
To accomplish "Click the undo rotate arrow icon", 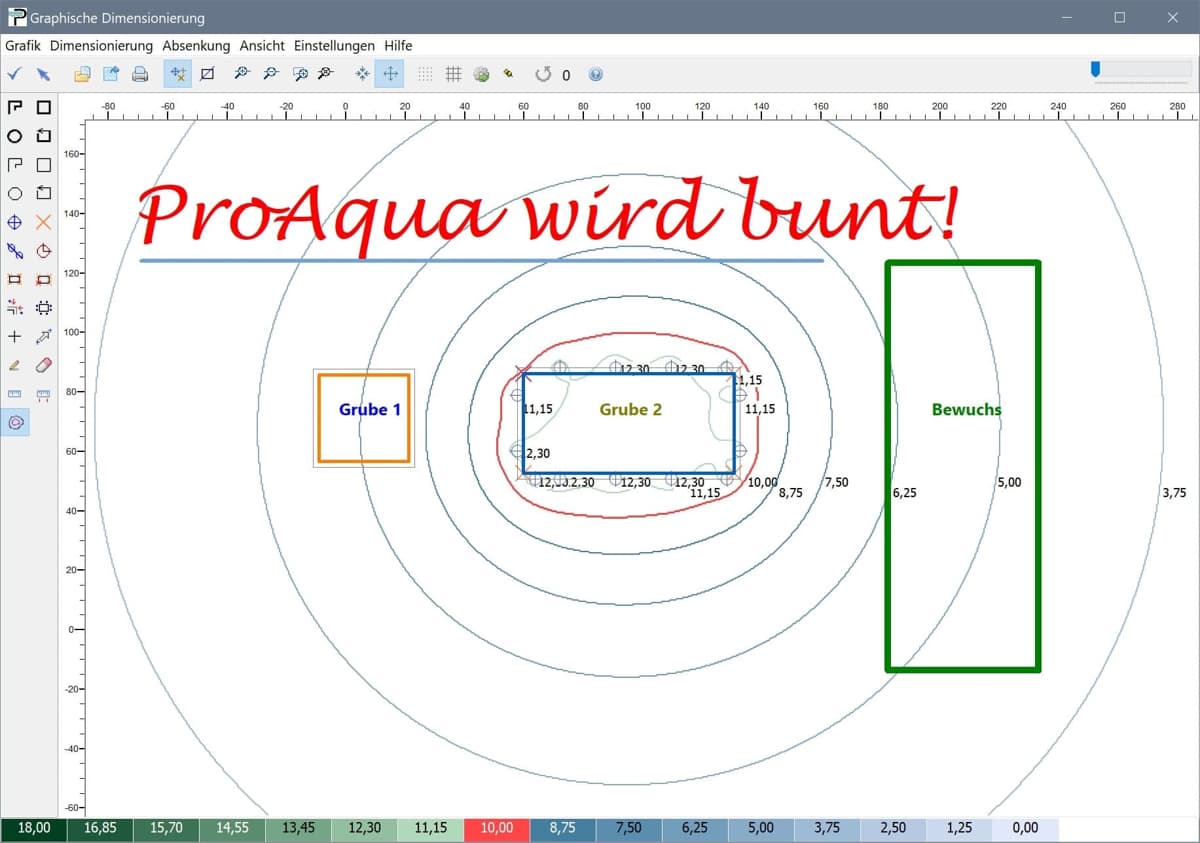I will [543, 74].
